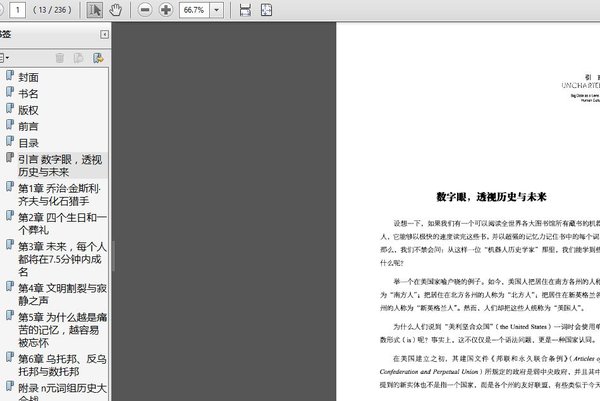The width and height of the screenshot is (600, 401).
Task: Click the fit width scrolling icon
Action: point(245,9)
